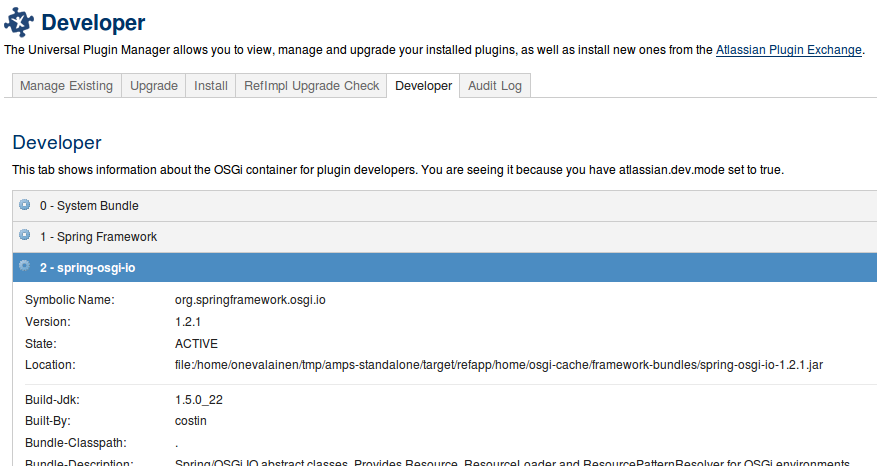Go to the Install tab
Image resolution: width=877 pixels, height=466 pixels.
[211, 86]
